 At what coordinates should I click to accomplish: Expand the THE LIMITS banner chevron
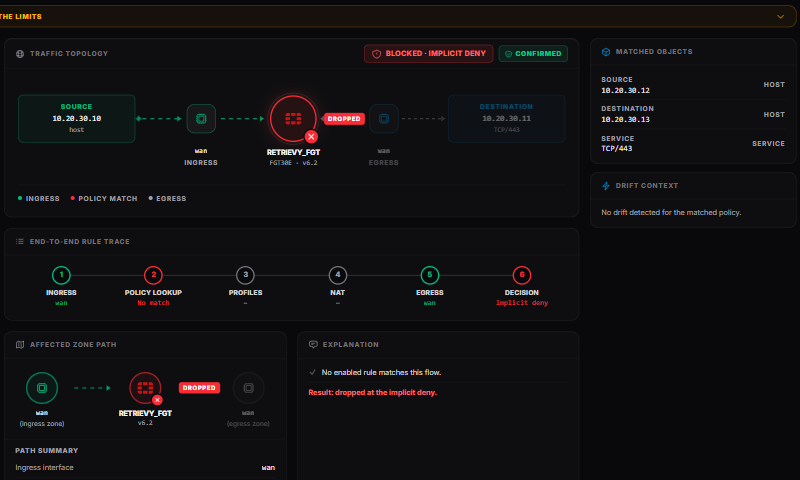point(780,17)
